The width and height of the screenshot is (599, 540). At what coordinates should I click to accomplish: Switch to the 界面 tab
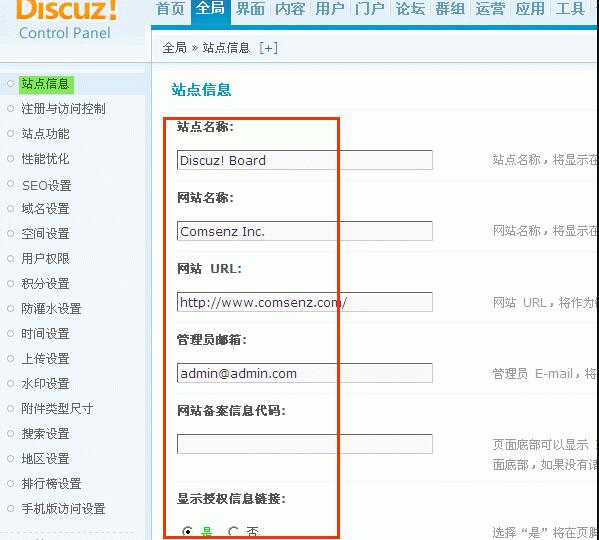pyautogui.click(x=251, y=8)
